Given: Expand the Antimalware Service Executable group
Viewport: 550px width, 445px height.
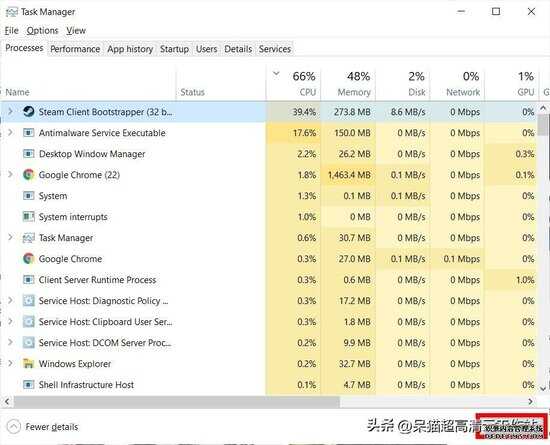Looking at the screenshot, I should [x=10, y=133].
